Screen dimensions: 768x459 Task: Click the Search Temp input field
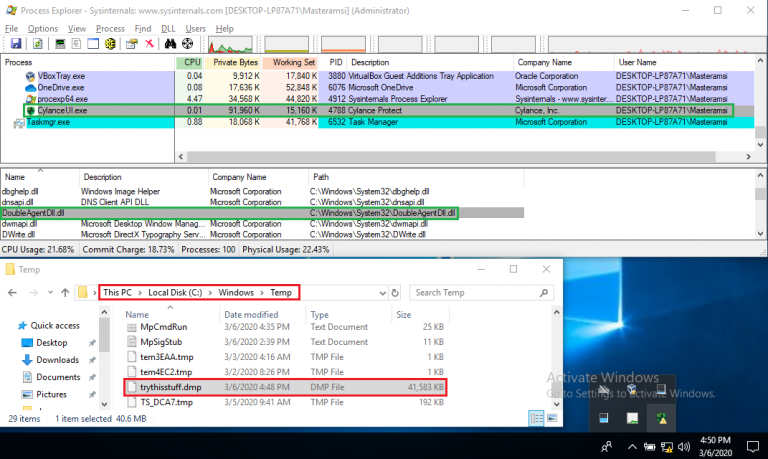coord(484,293)
